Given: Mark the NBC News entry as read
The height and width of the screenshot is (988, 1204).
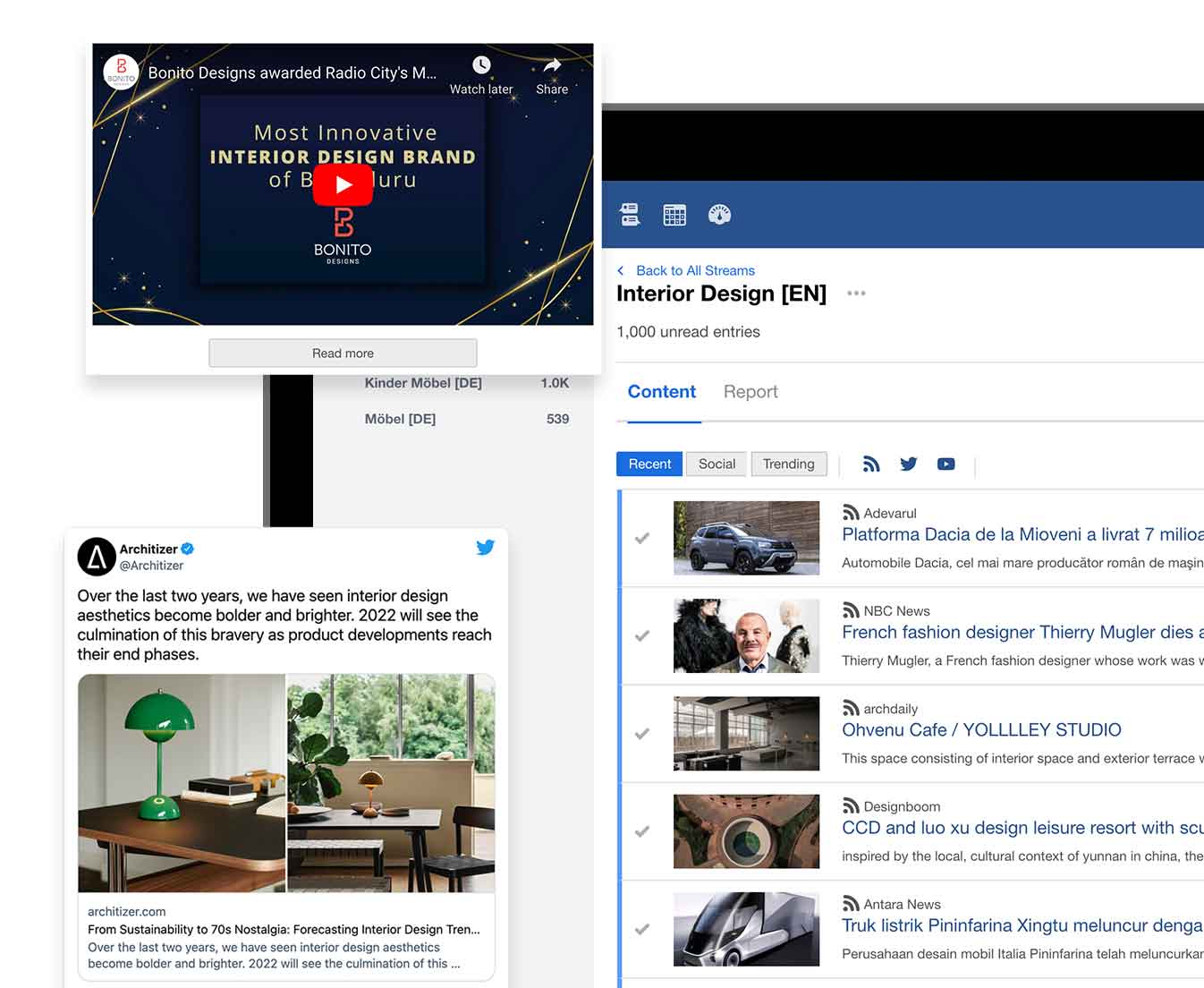Looking at the screenshot, I should click(642, 635).
